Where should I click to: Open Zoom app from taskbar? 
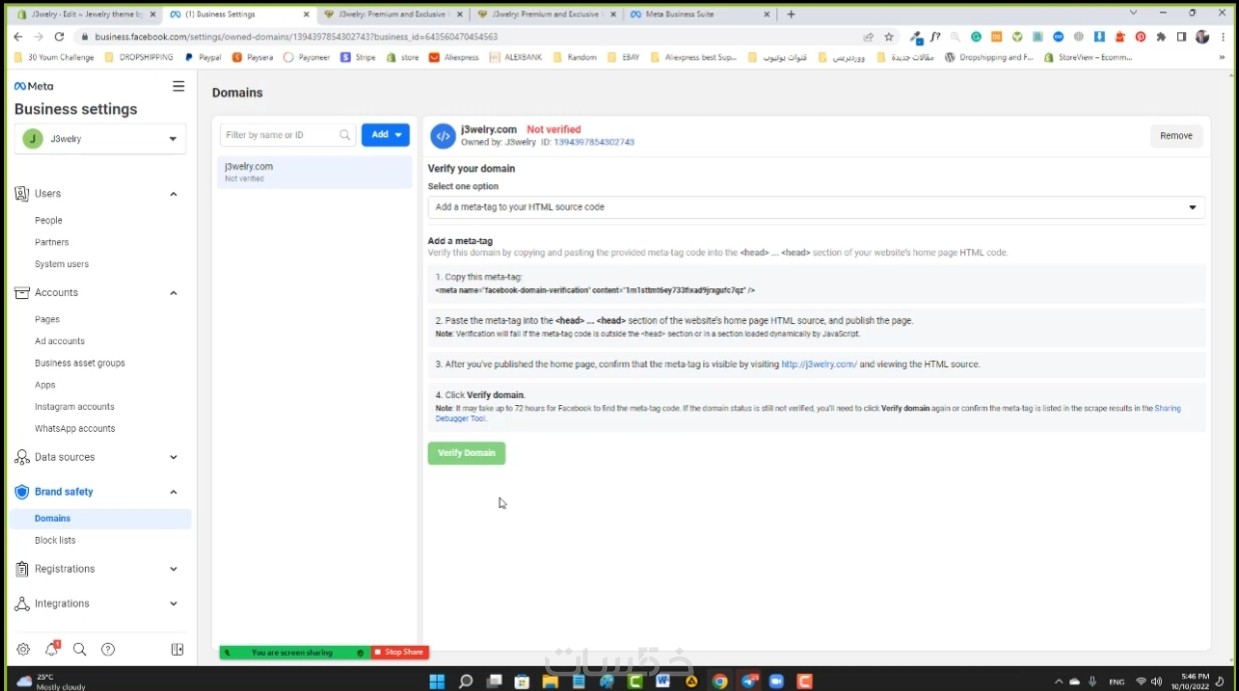[776, 681]
